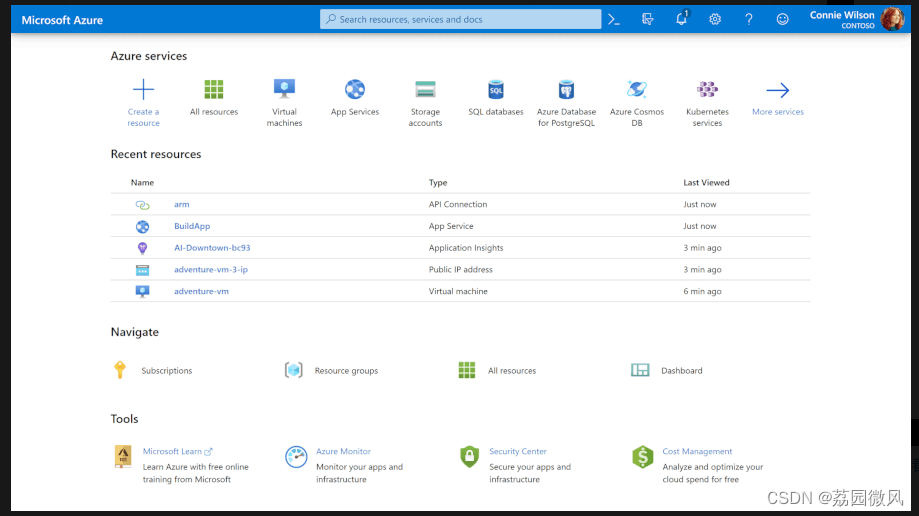Click the API Connection icon beside arm

[x=142, y=205]
